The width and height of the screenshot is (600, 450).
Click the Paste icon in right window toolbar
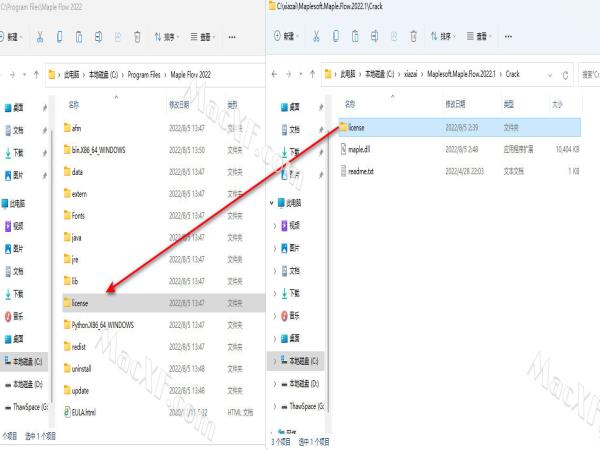355,36
